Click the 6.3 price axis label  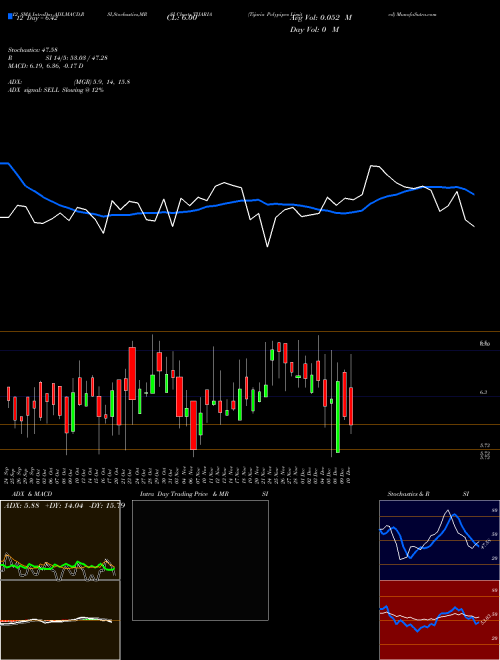click(x=484, y=392)
